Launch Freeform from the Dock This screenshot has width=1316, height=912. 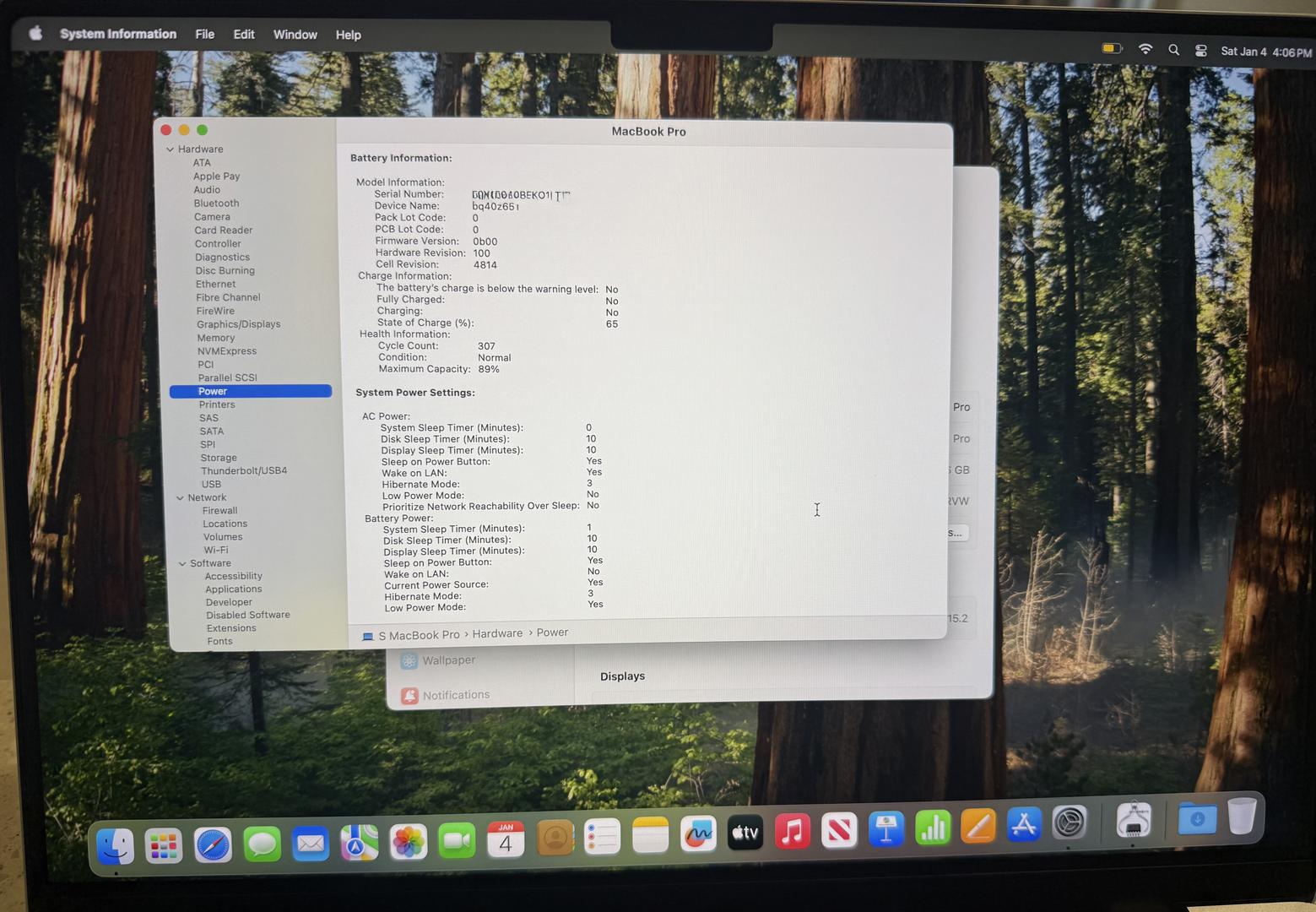click(x=698, y=834)
